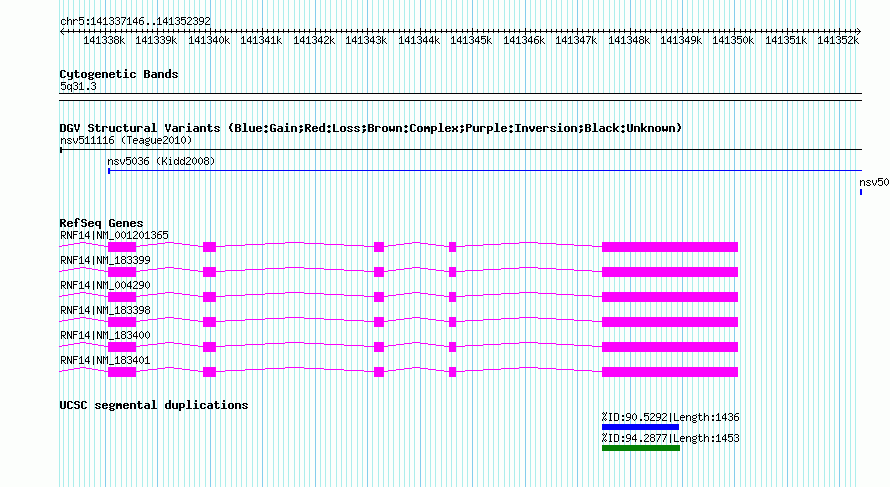Image resolution: width=890 pixels, height=487 pixels.
Task: Select the nsv511116 (Teague2010) variant label
Action: [x=126, y=140]
